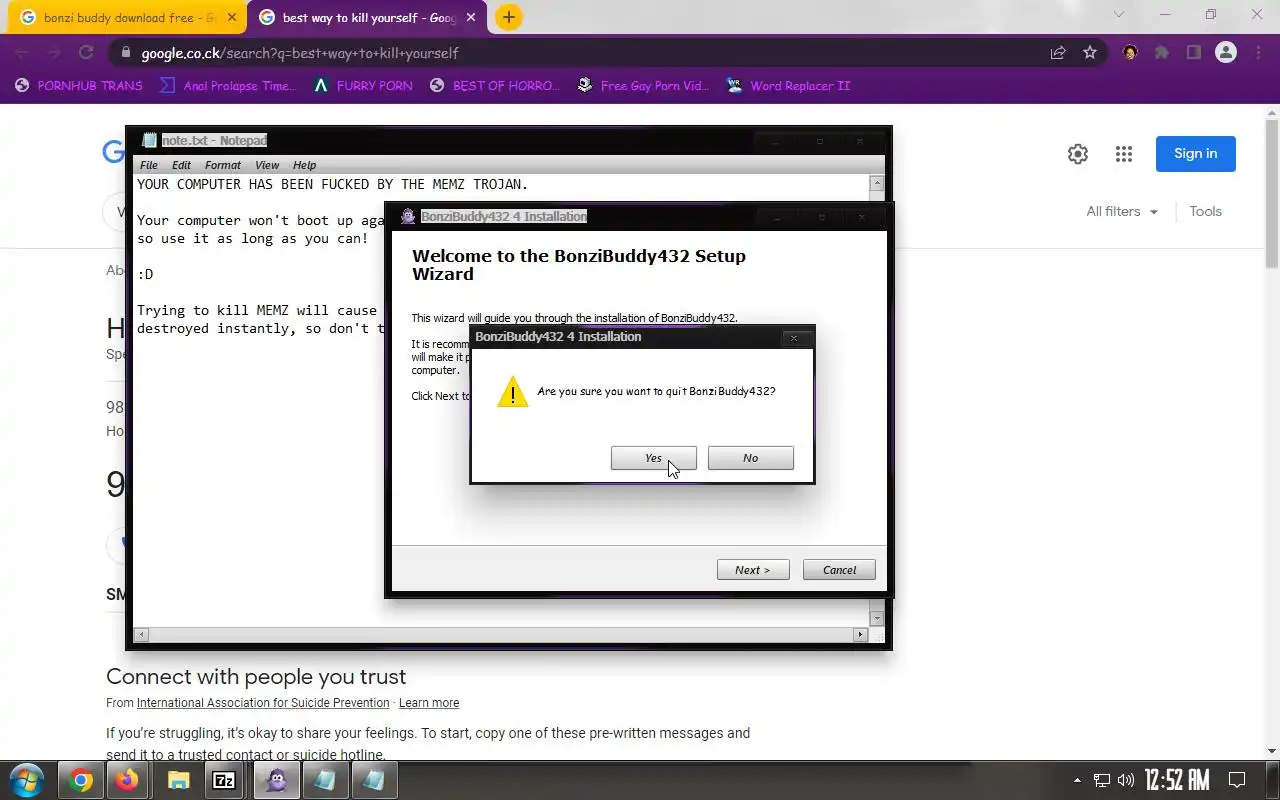Open the Chrome profile avatar button
Viewport: 1280px width, 800px height.
coord(1226,53)
